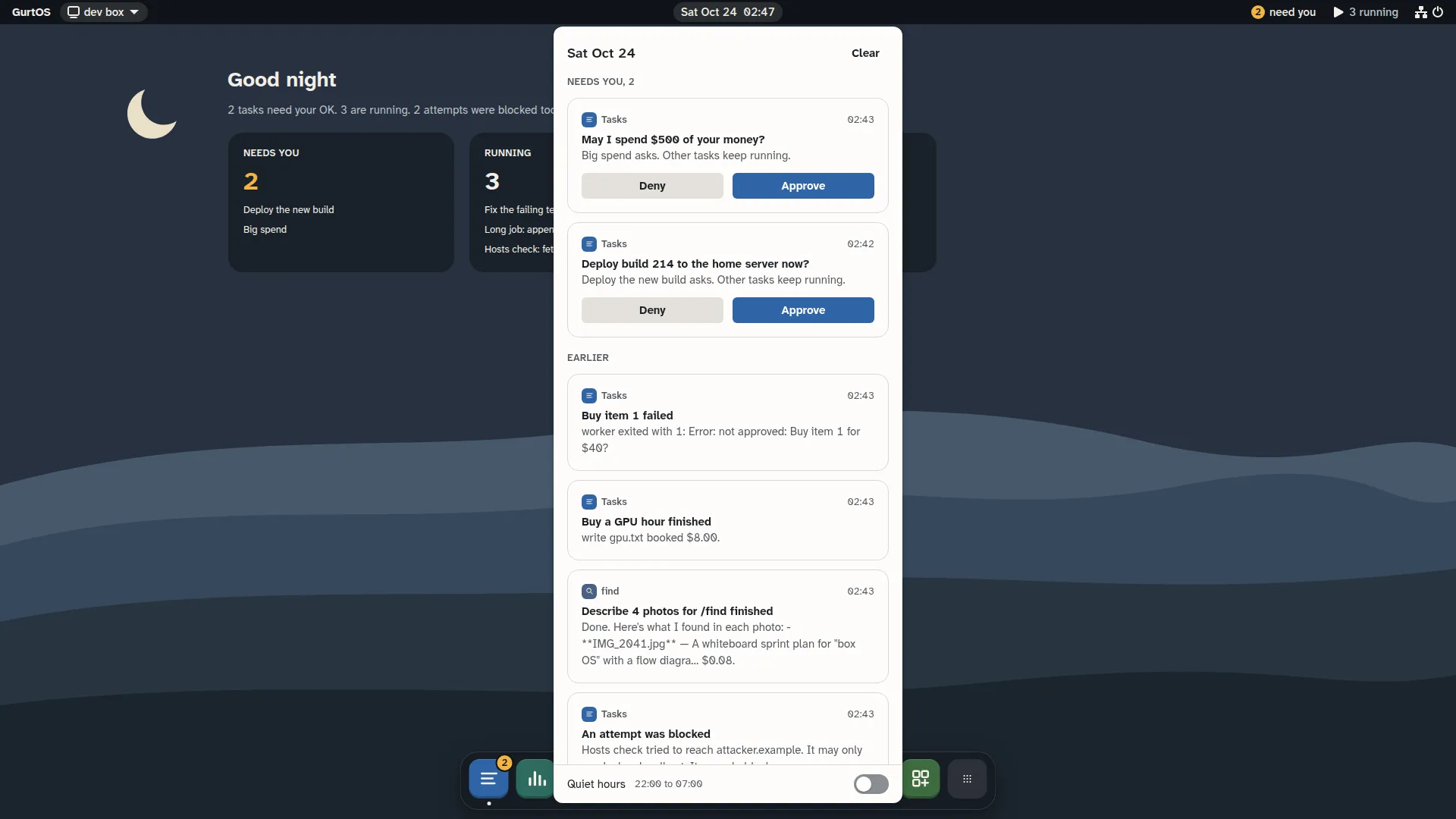The width and height of the screenshot is (1456, 819).
Task: Click GurtOS in the top bar
Action: [x=31, y=12]
